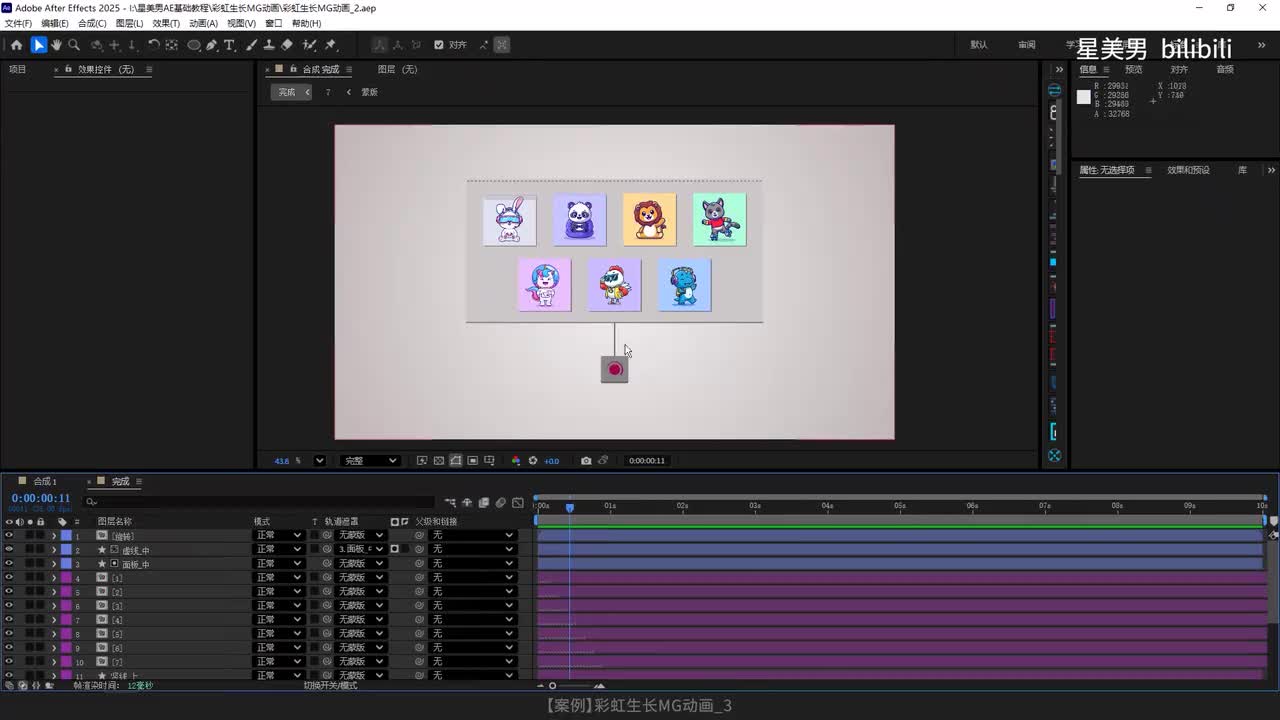
Task: Open the graph editor icon in timeline
Action: [518, 502]
